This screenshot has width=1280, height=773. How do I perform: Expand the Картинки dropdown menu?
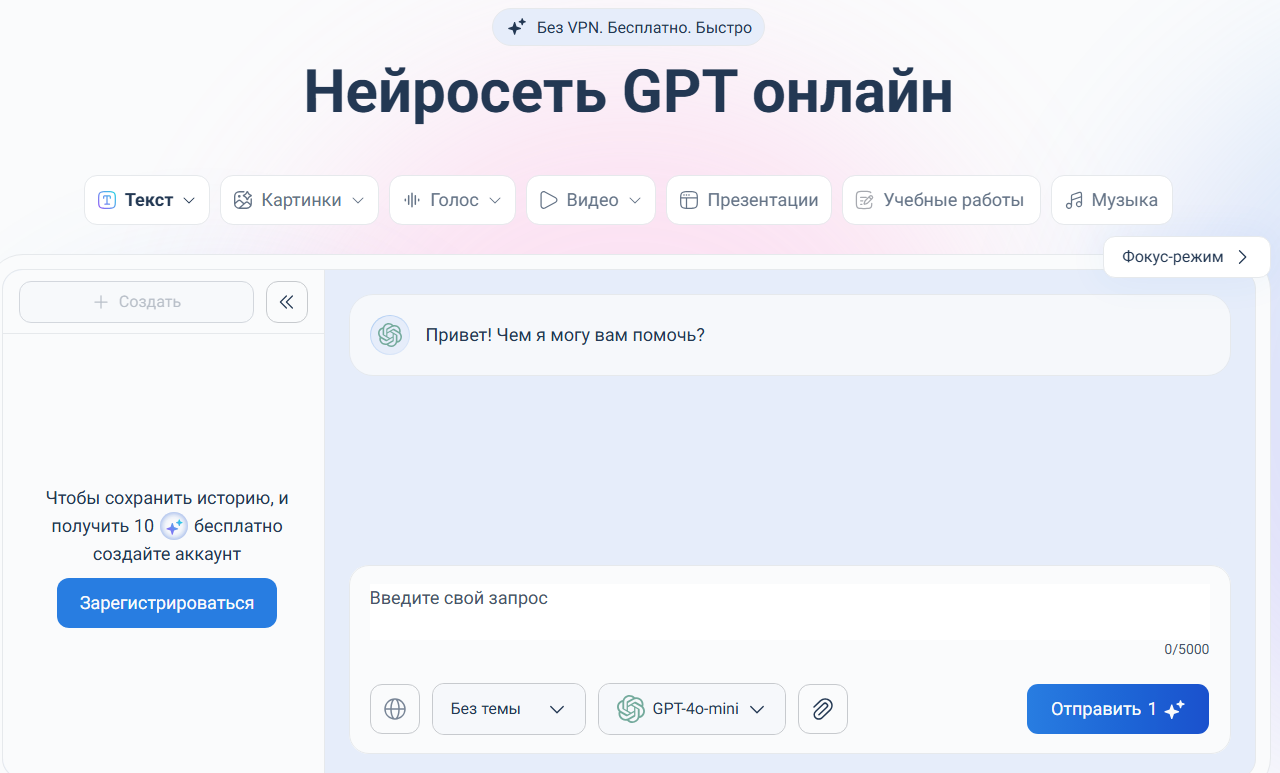299,200
